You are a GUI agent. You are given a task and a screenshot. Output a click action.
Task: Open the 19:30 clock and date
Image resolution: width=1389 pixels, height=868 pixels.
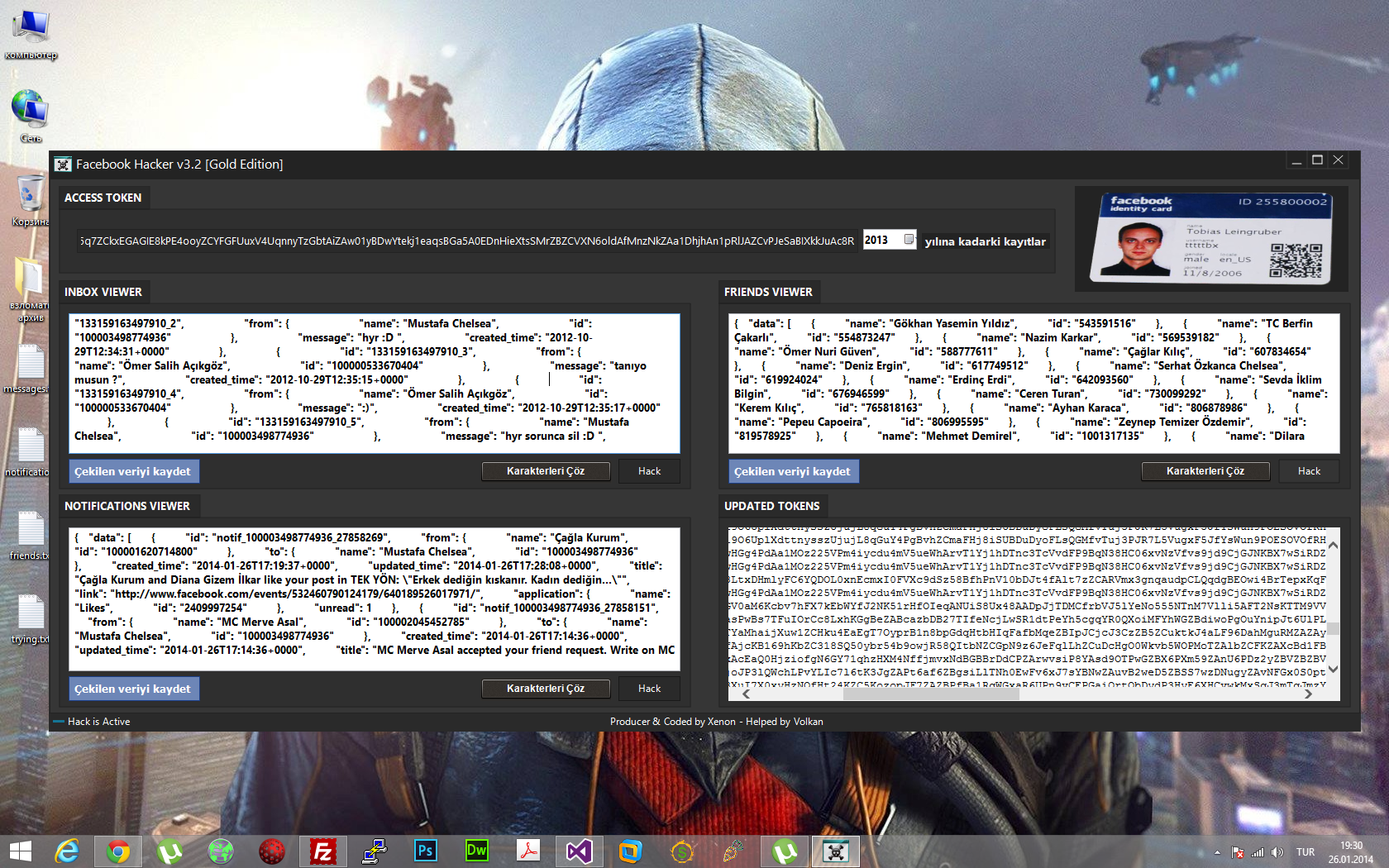[x=1351, y=852]
